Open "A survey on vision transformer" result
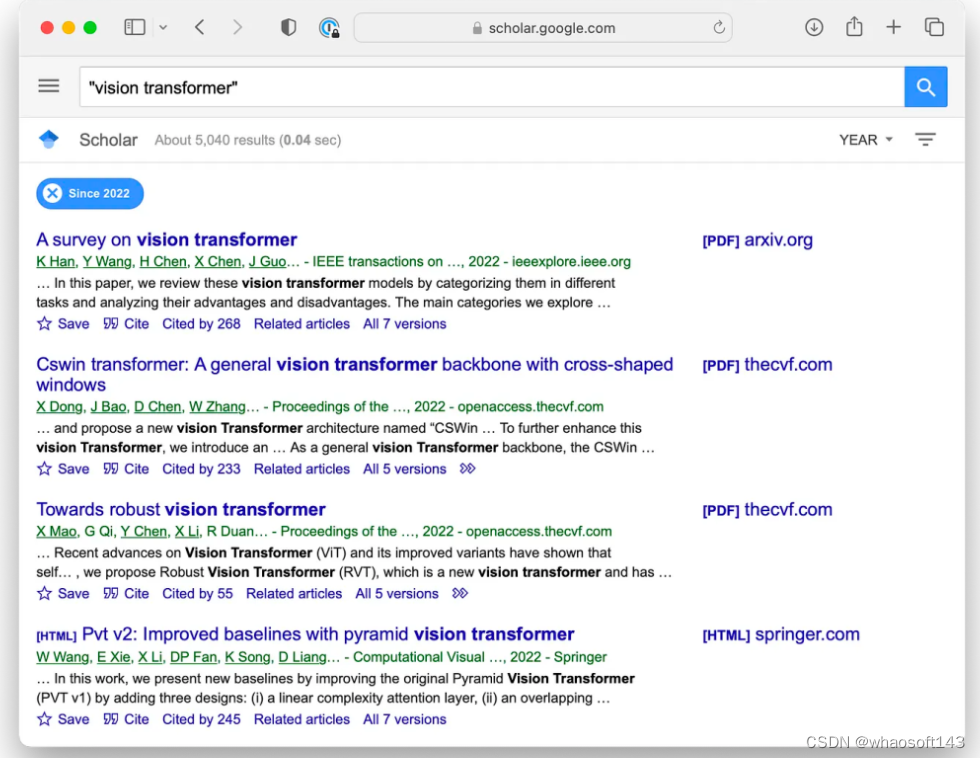This screenshot has width=980, height=758. tap(166, 239)
